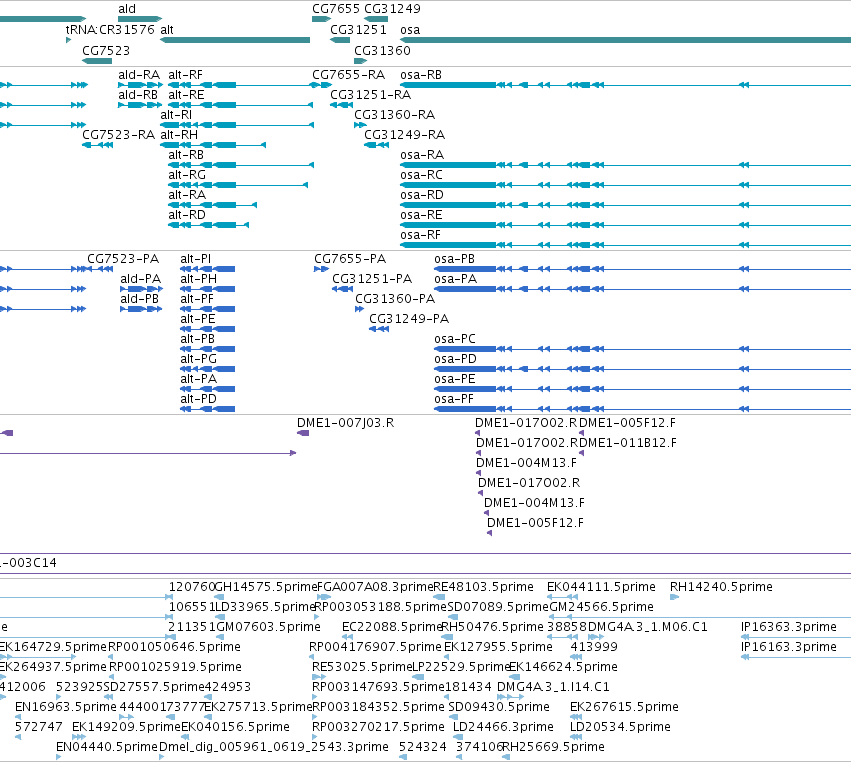The width and height of the screenshot is (851, 762).
Task: Click the tRNA:CR31576 gene label
Action: pos(110,30)
